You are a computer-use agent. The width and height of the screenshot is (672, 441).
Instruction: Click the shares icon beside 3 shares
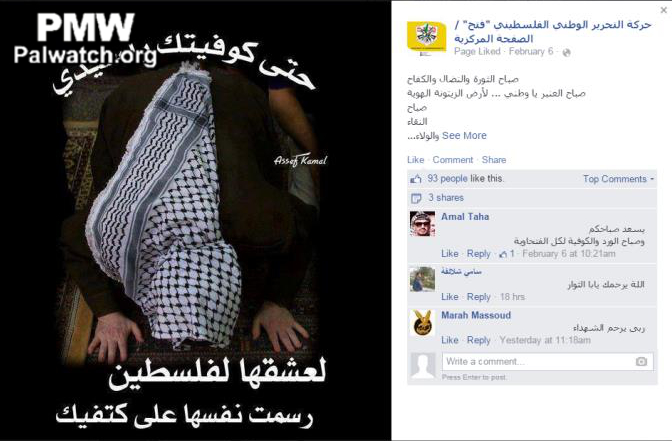(416, 198)
